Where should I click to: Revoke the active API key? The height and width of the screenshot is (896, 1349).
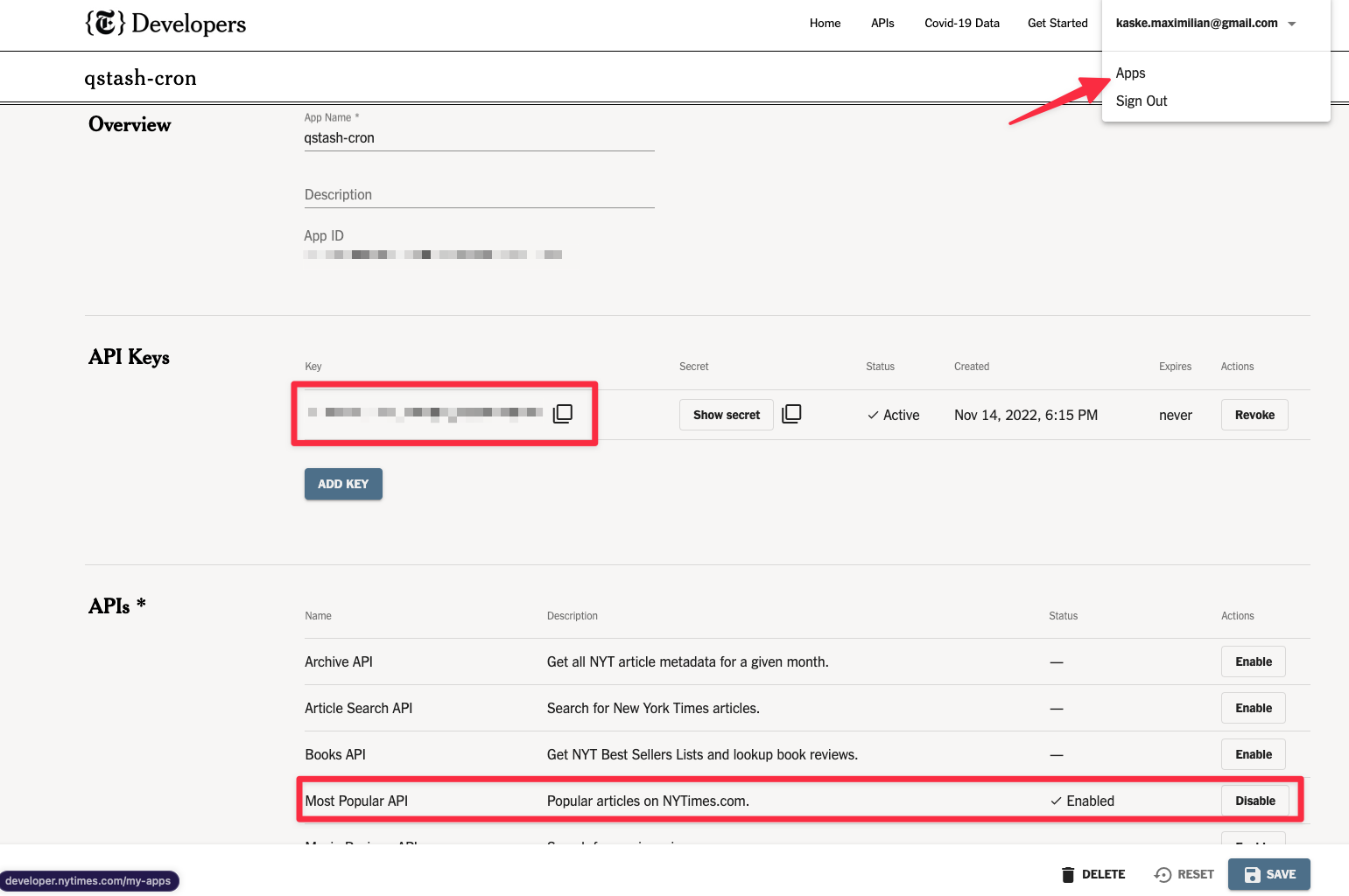click(x=1254, y=415)
